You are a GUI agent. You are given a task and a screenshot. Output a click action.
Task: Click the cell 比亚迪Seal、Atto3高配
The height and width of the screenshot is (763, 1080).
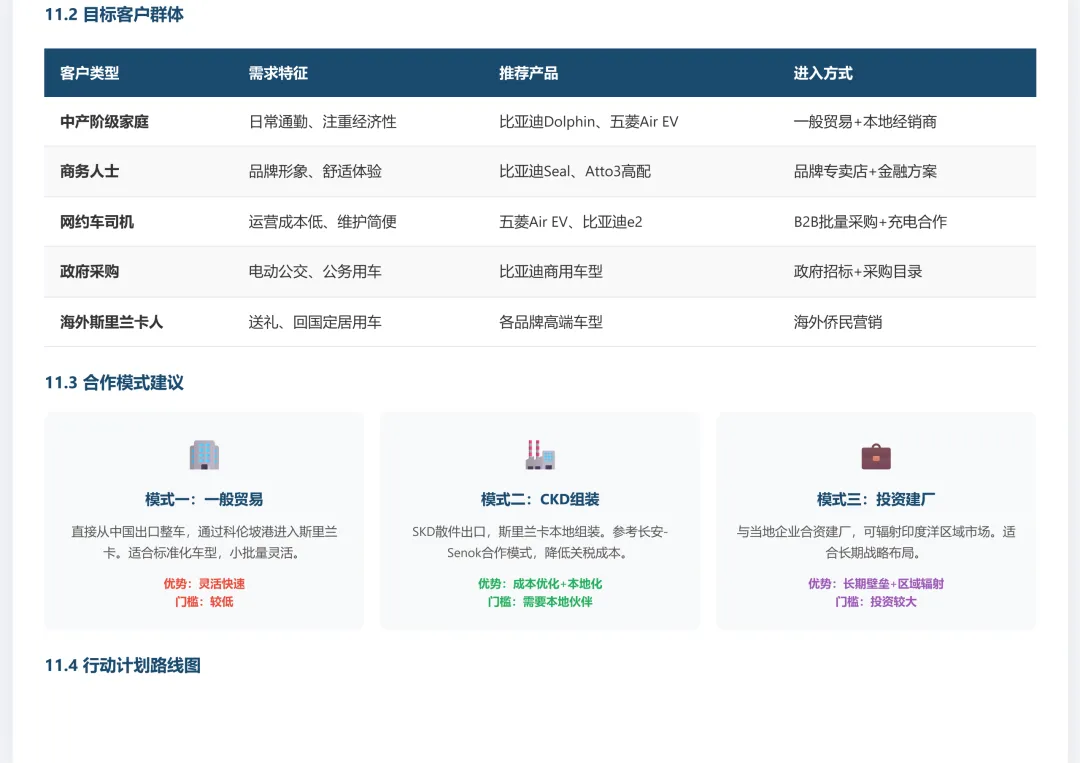[575, 171]
